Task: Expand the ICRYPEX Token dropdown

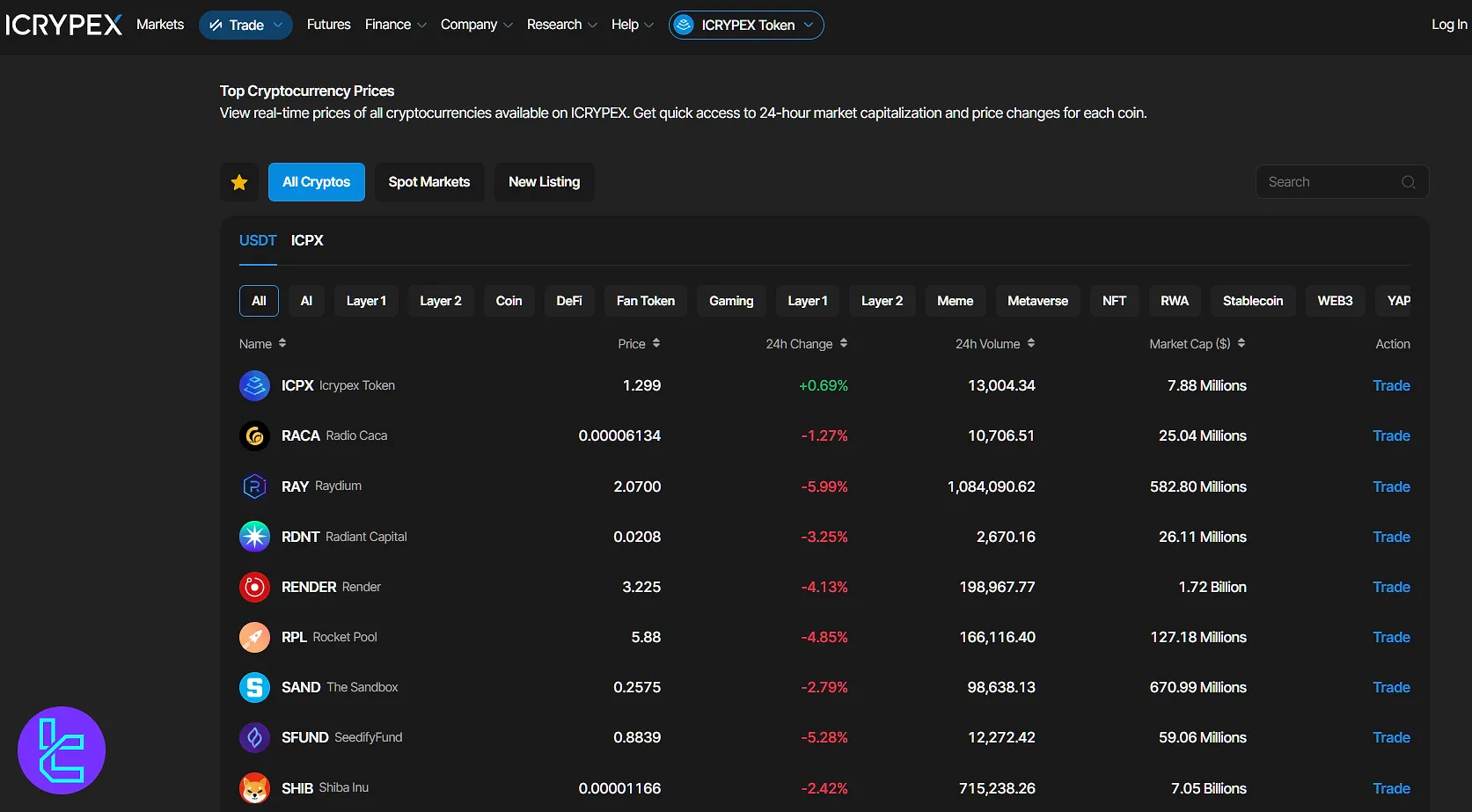Action: pyautogui.click(x=746, y=26)
